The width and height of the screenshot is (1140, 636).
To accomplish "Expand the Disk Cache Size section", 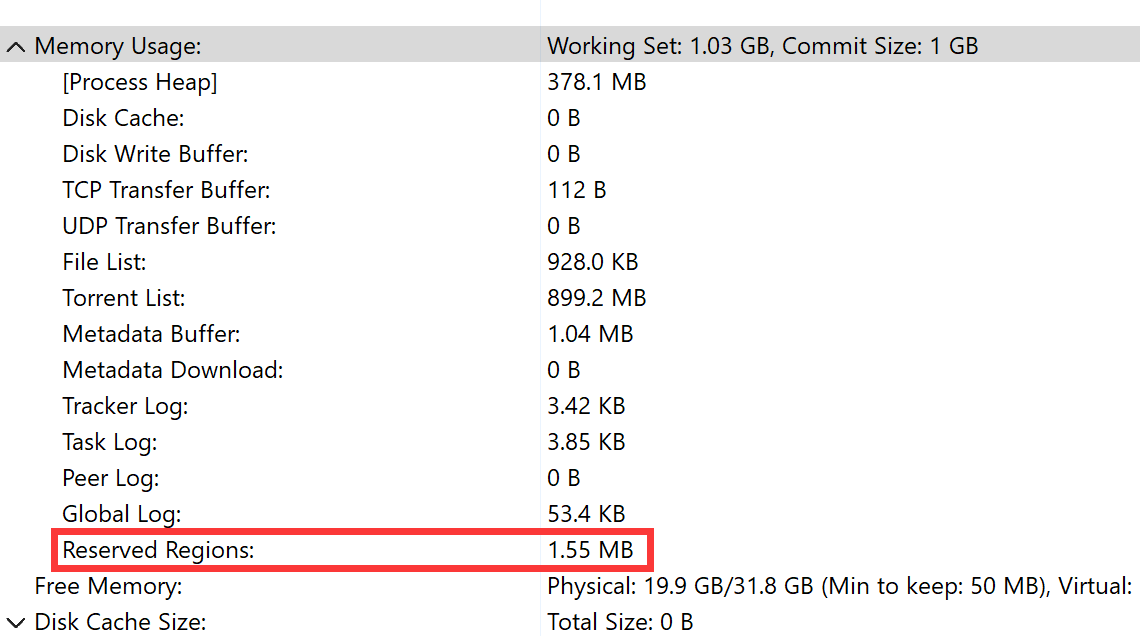I will pyautogui.click(x=16, y=623).
